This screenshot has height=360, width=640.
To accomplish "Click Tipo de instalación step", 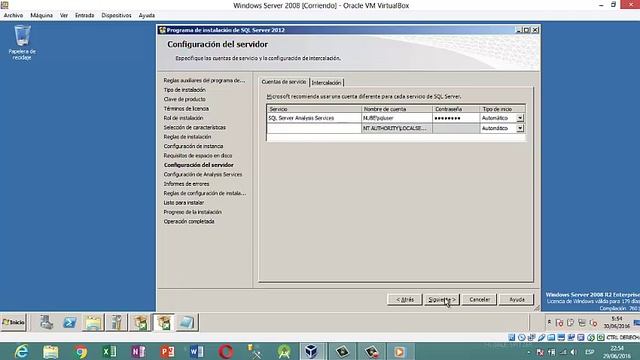I will [184, 90].
